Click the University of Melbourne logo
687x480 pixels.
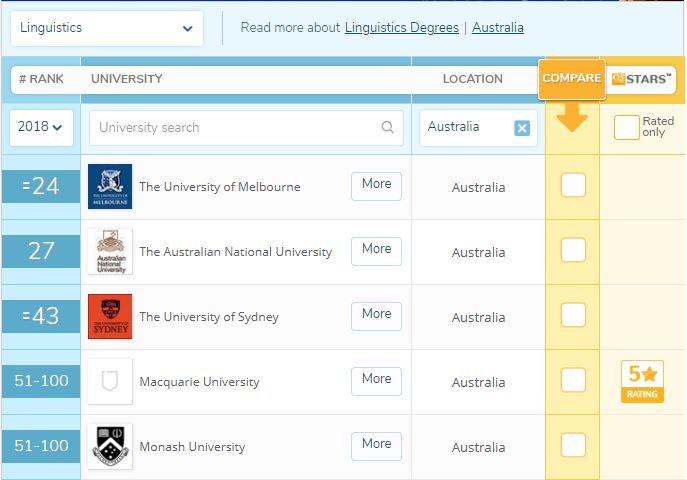110,187
